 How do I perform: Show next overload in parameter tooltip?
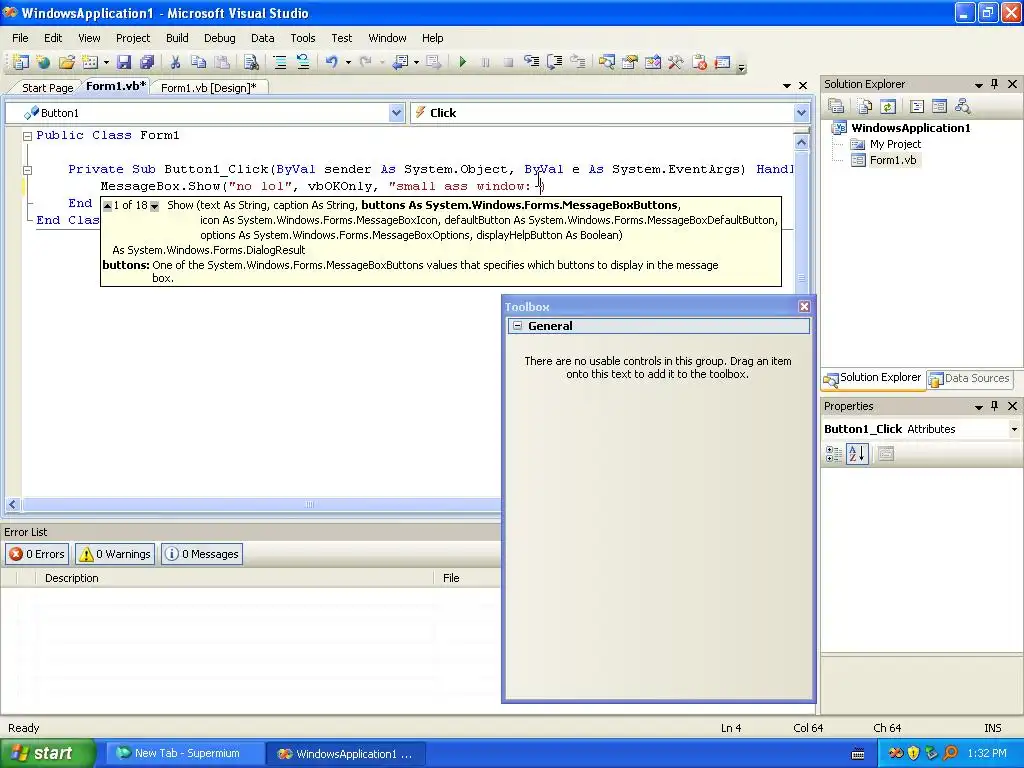tap(154, 206)
